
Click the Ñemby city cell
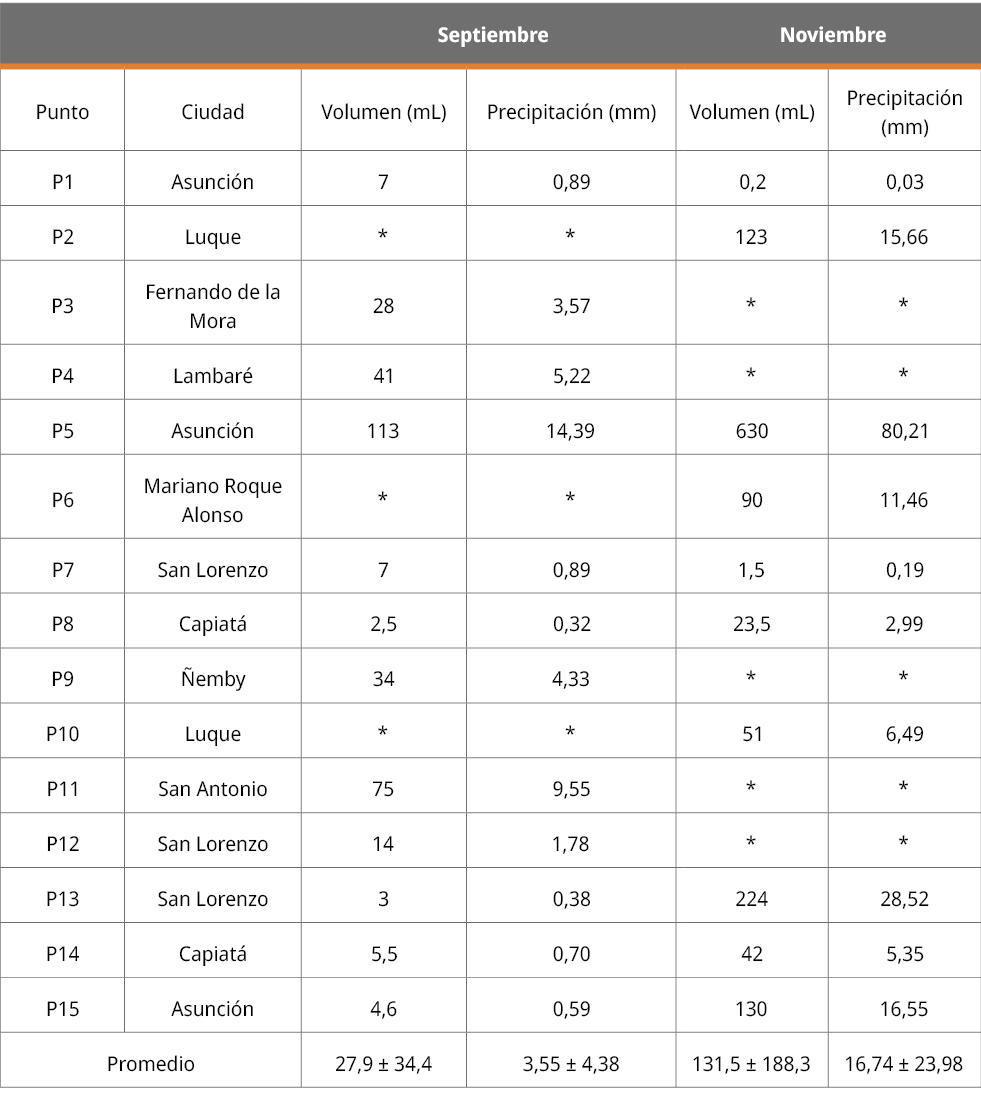[213, 679]
